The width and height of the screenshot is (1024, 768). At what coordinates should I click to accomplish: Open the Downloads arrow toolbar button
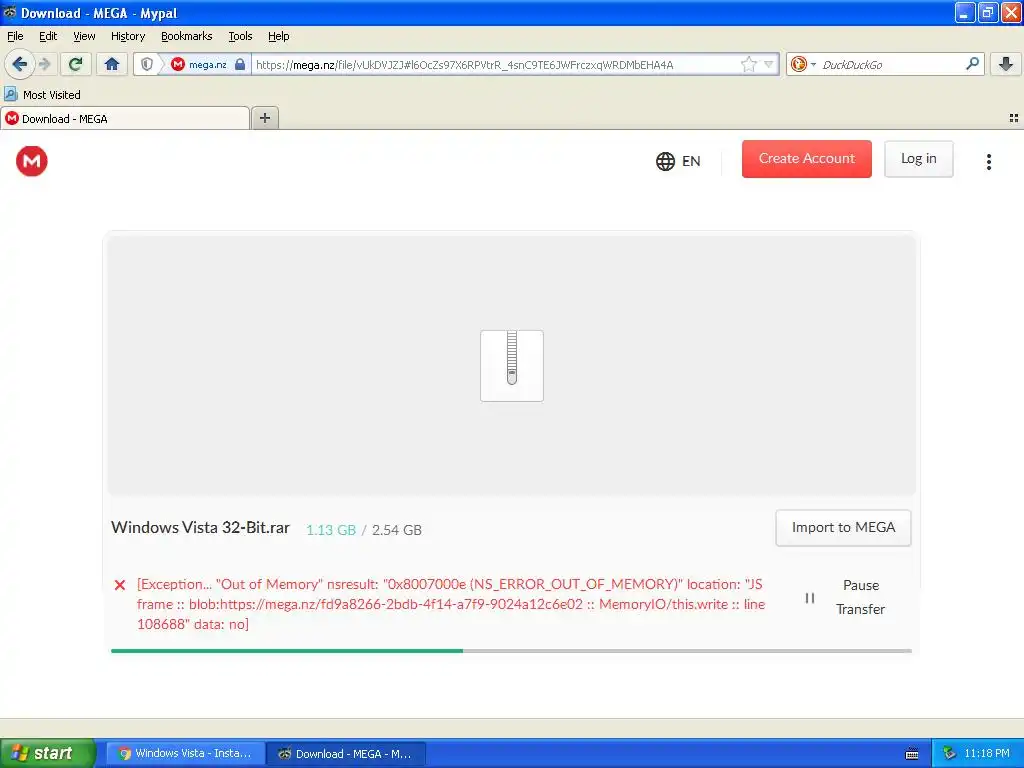pyautogui.click(x=1006, y=64)
